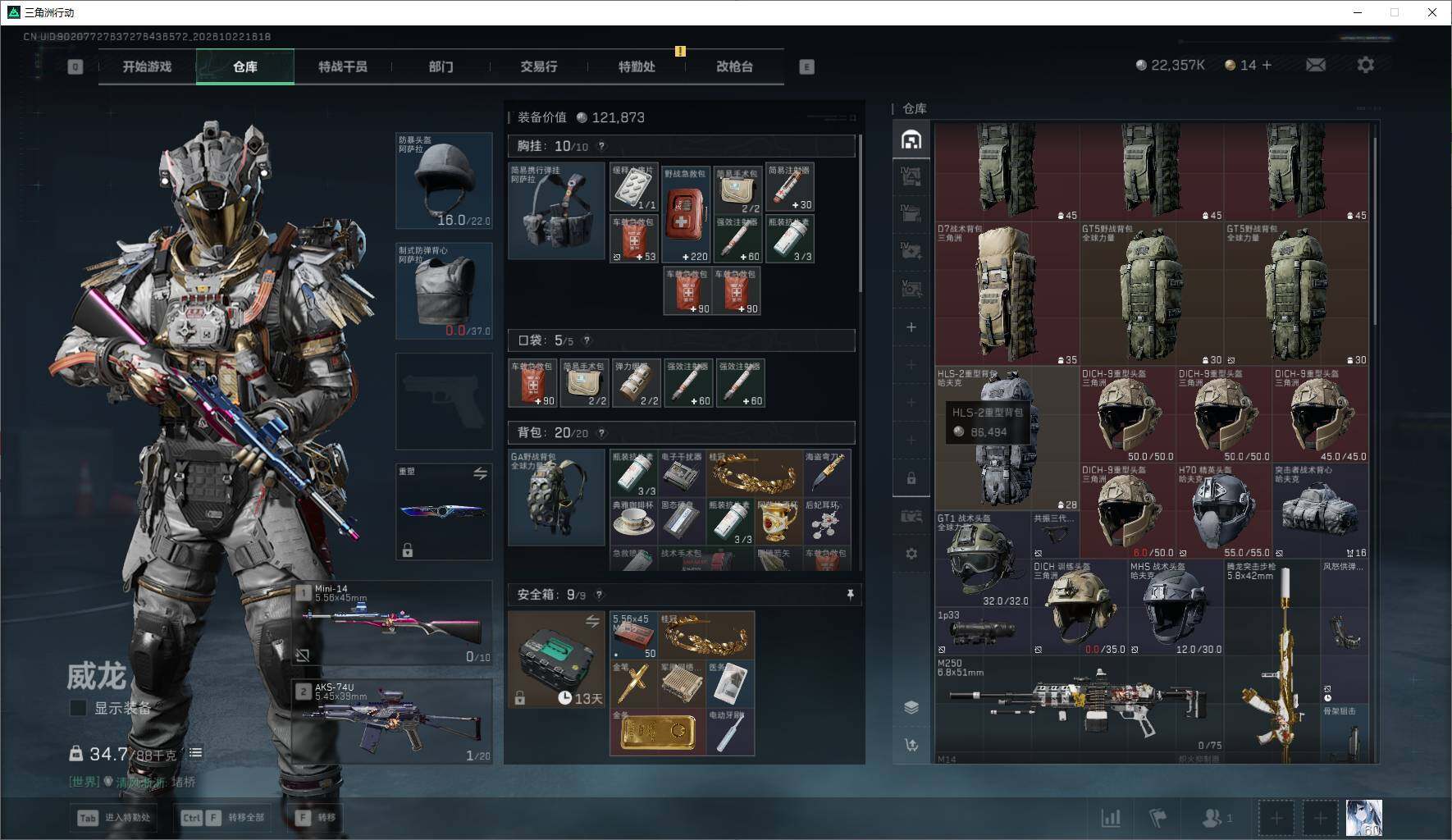Select the Mini-14 weapon slot
The width and height of the screenshot is (1452, 840).
click(393, 623)
